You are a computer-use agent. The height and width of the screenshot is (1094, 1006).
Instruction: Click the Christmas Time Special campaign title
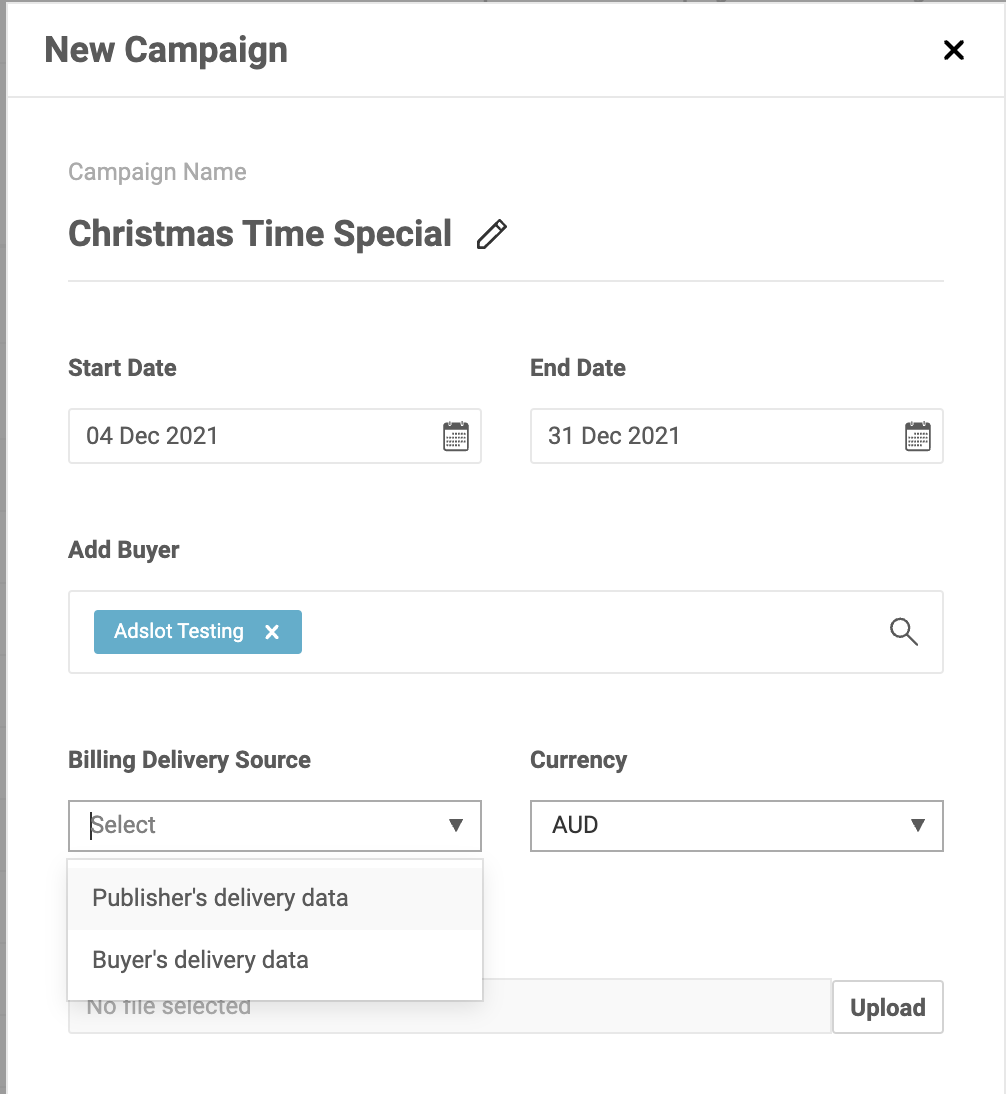click(260, 234)
